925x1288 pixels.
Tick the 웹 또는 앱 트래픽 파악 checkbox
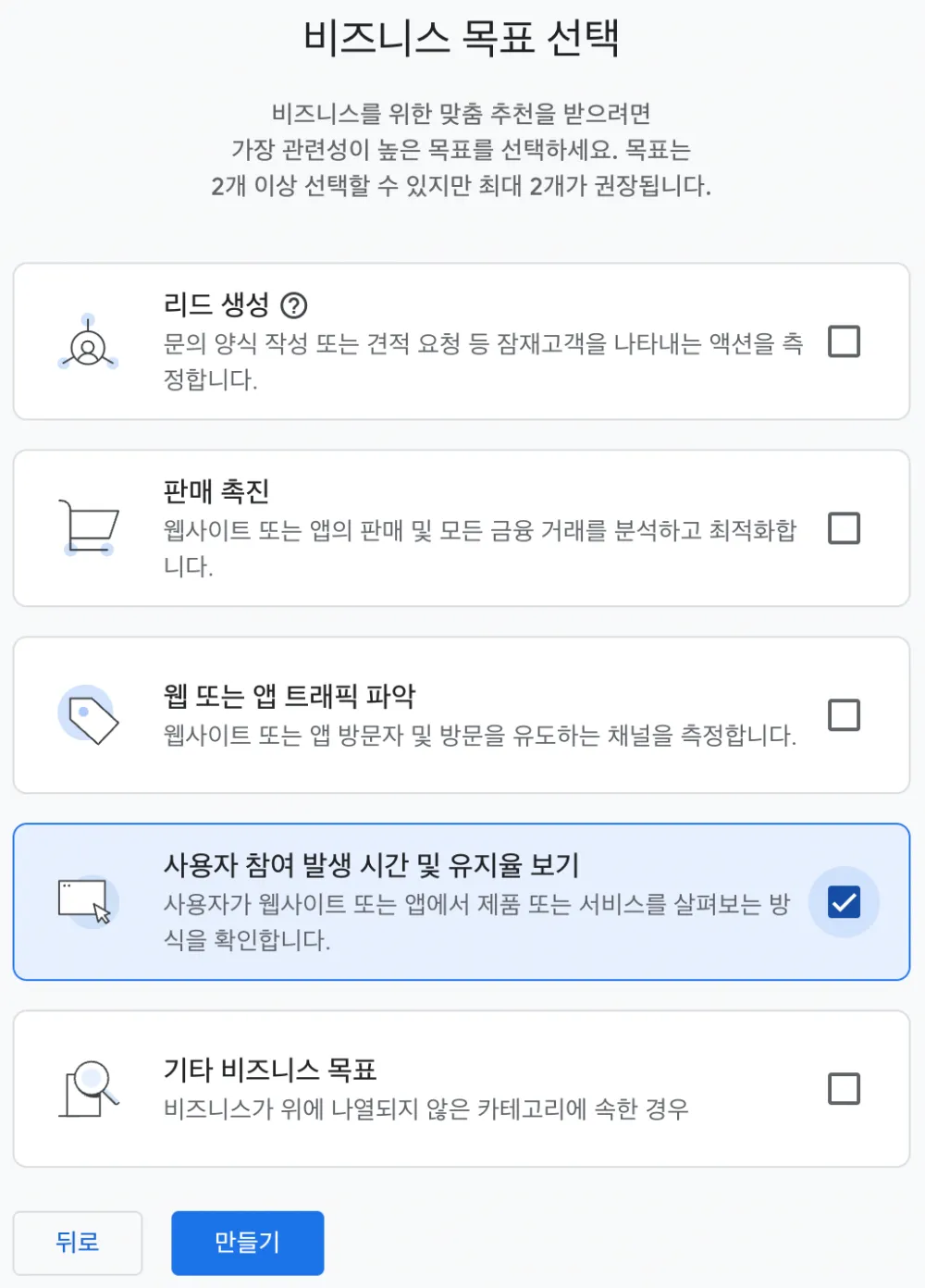(844, 715)
